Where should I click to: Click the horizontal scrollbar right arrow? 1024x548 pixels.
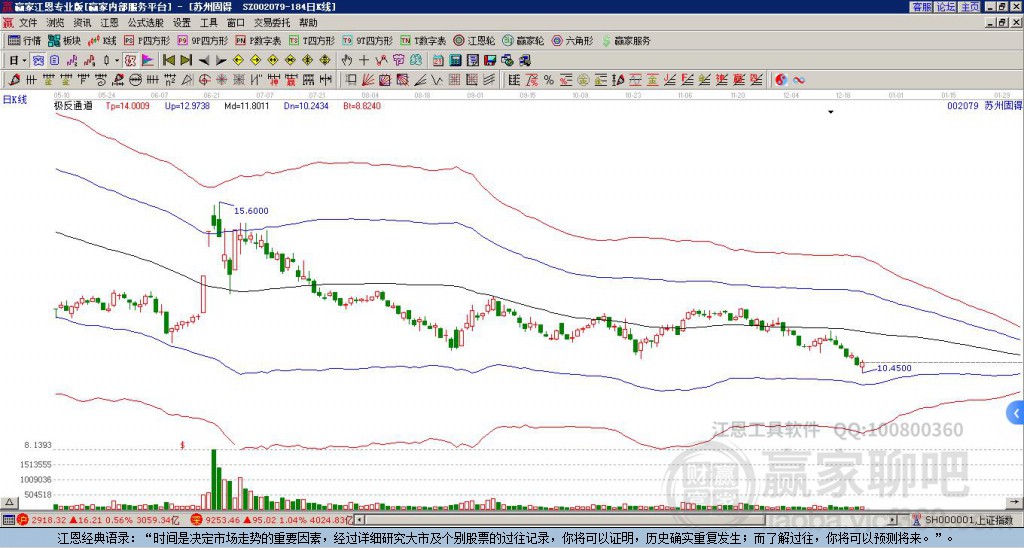893,520
